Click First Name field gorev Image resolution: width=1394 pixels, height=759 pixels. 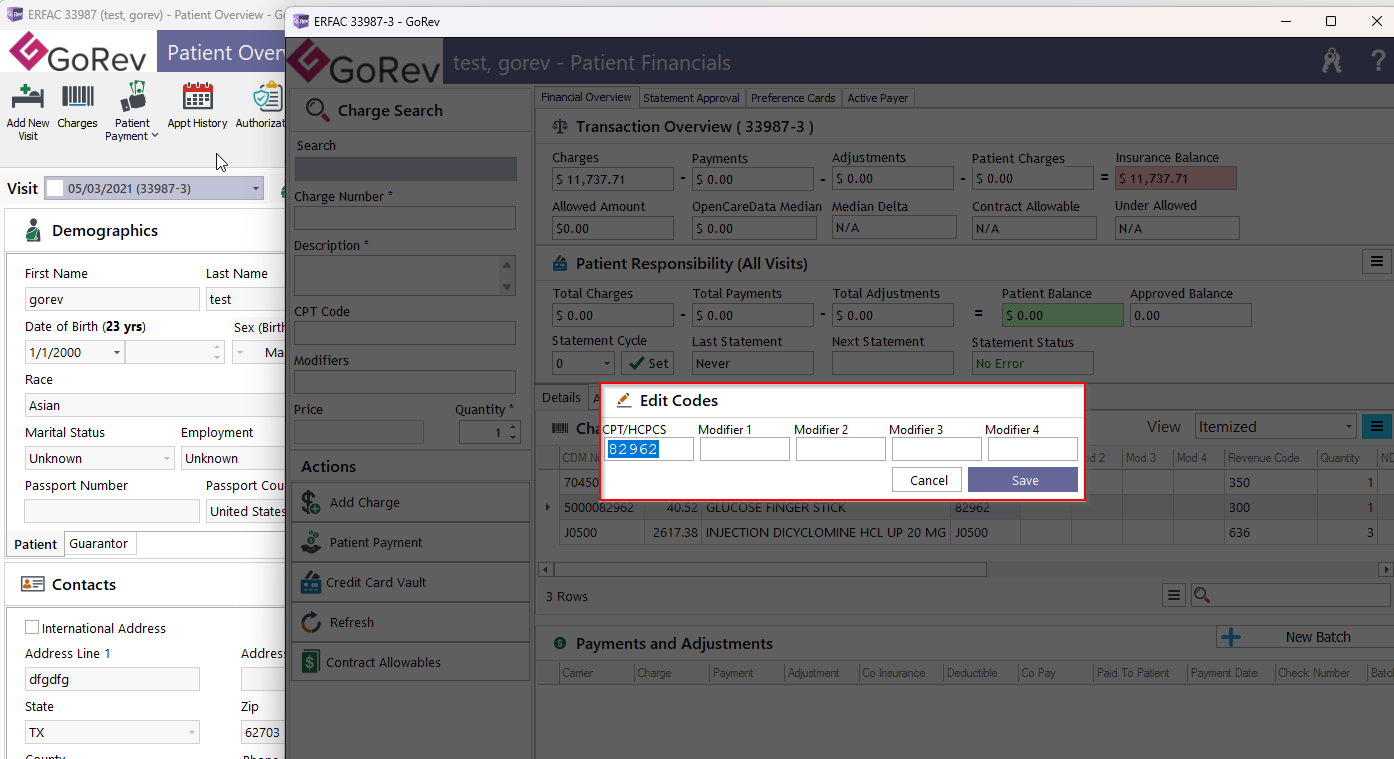pos(112,299)
